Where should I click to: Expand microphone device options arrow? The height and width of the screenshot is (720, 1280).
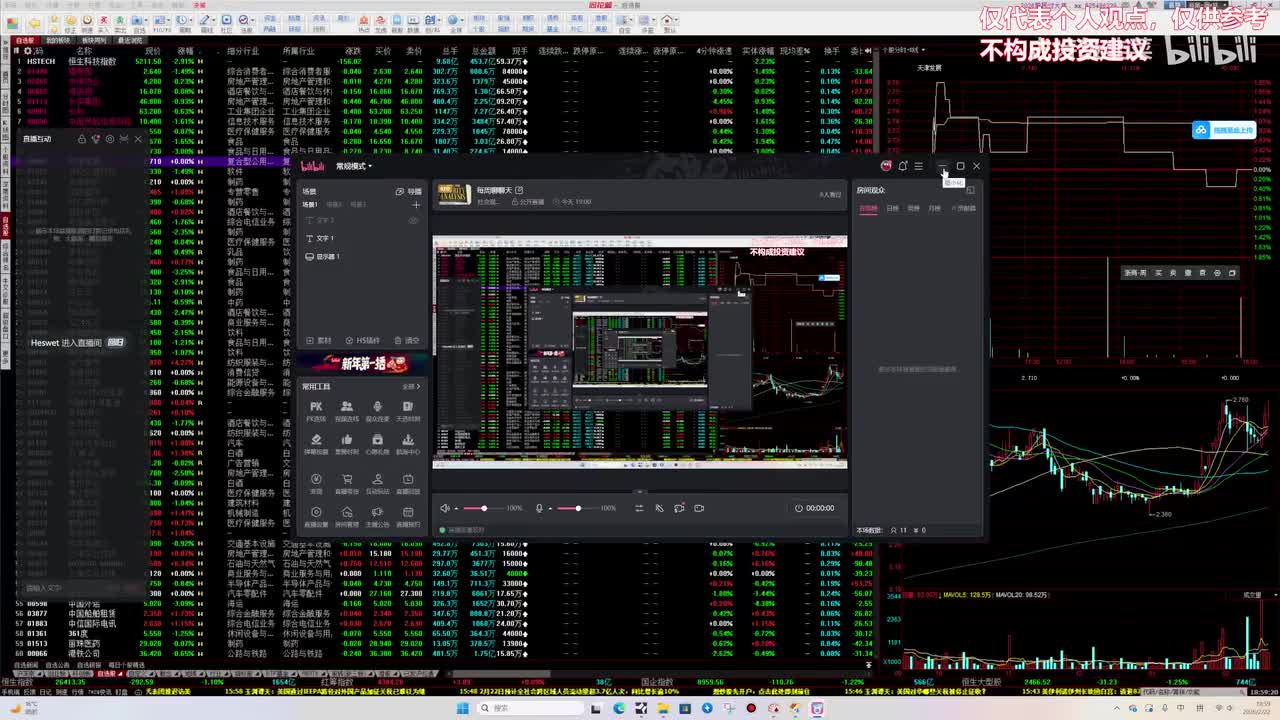549,509
